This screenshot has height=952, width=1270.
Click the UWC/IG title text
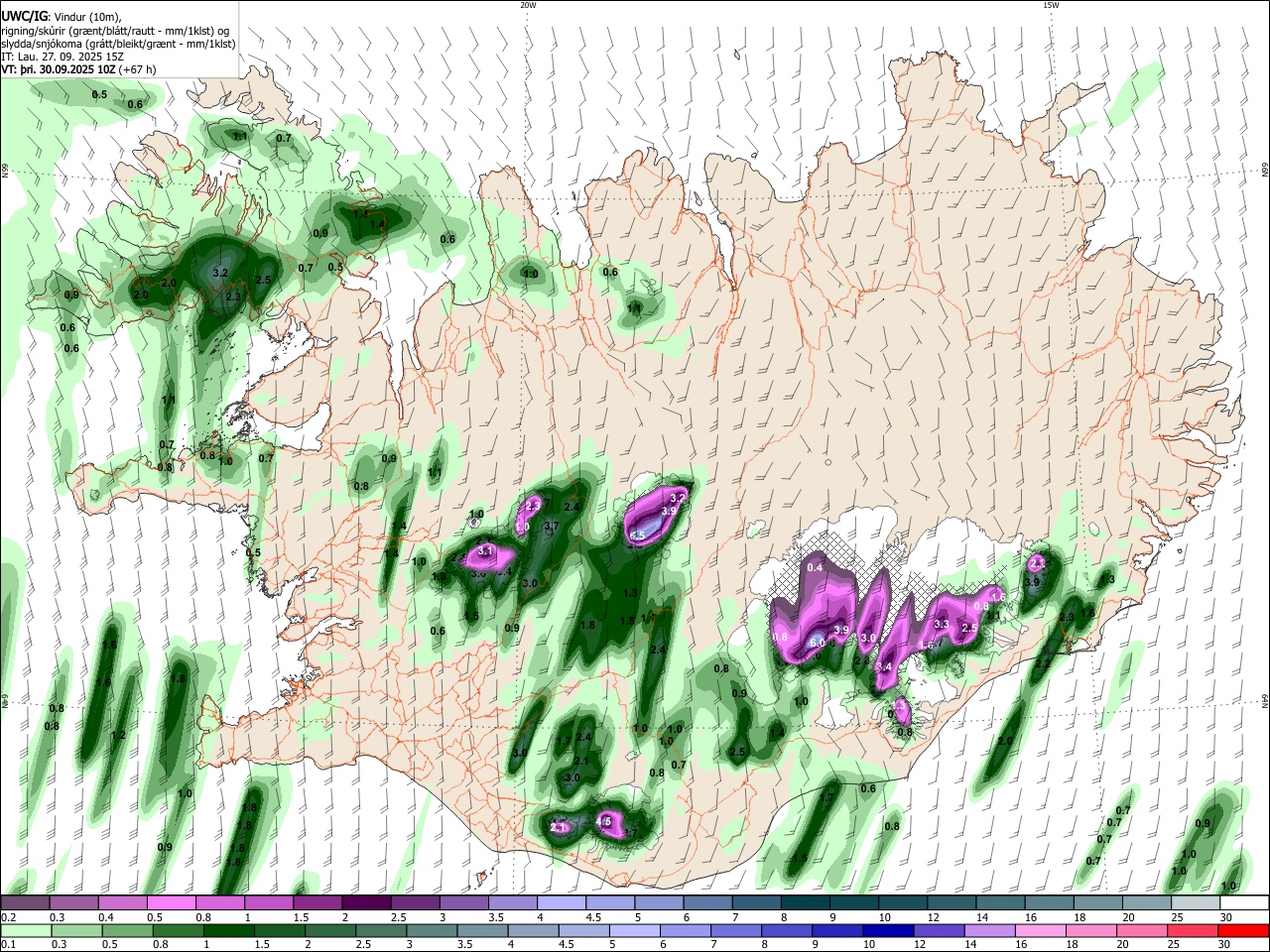click(23, 16)
